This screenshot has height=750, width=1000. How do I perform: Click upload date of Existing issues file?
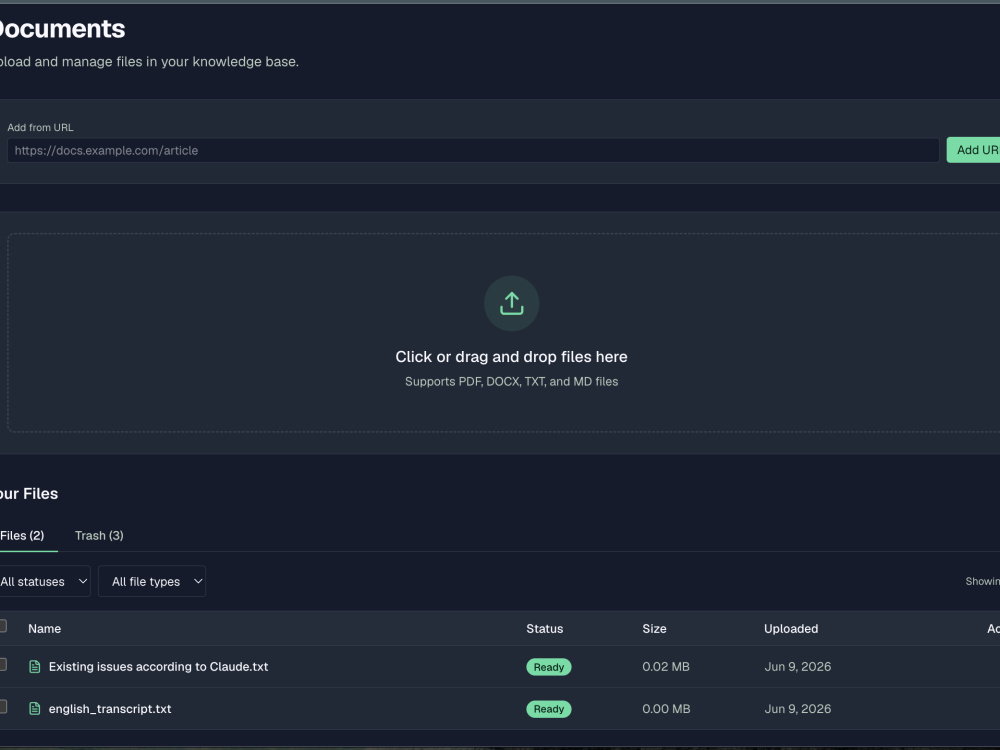click(x=798, y=666)
